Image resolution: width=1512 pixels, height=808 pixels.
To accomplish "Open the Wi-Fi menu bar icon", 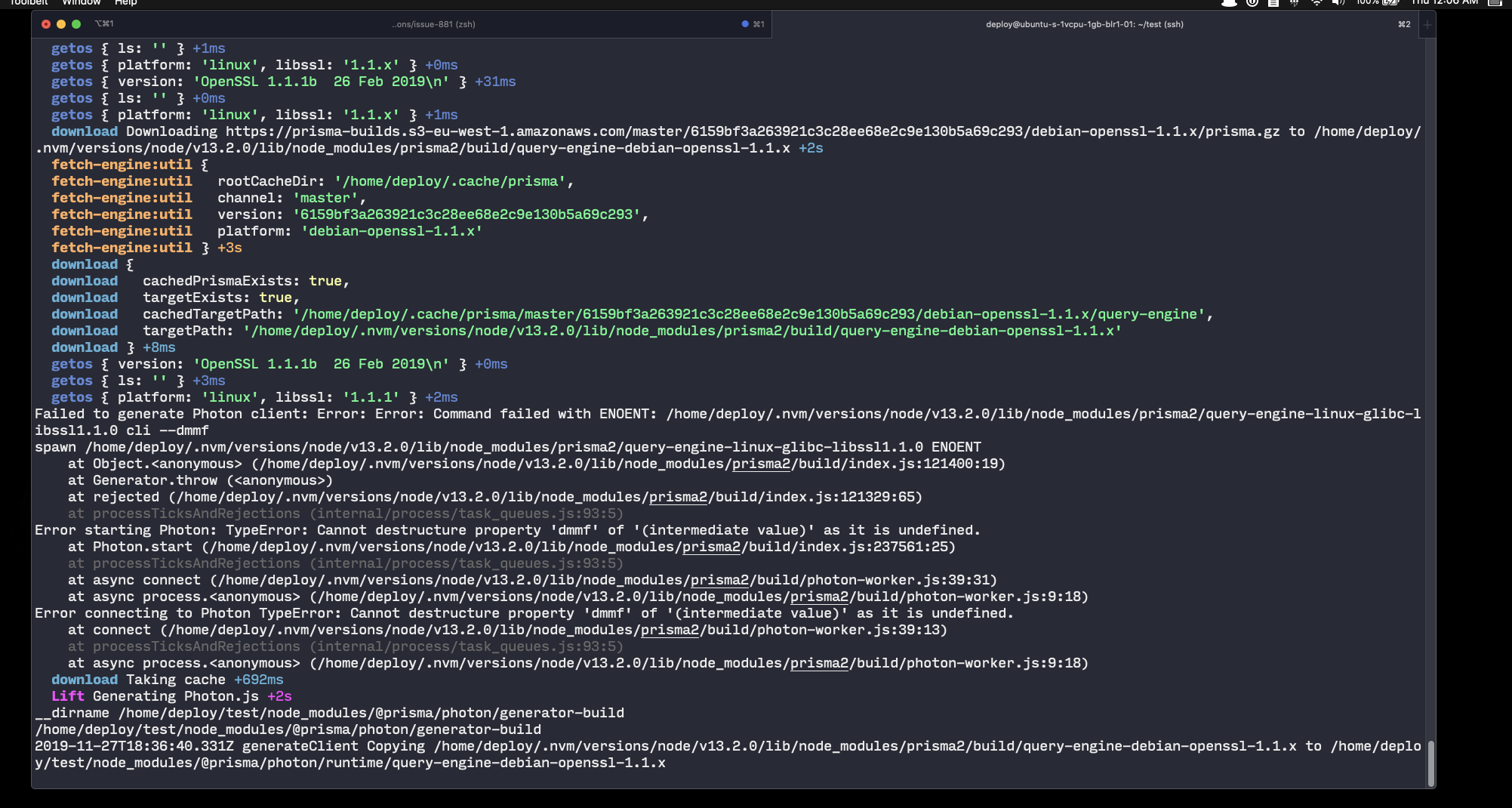I will point(1318,4).
